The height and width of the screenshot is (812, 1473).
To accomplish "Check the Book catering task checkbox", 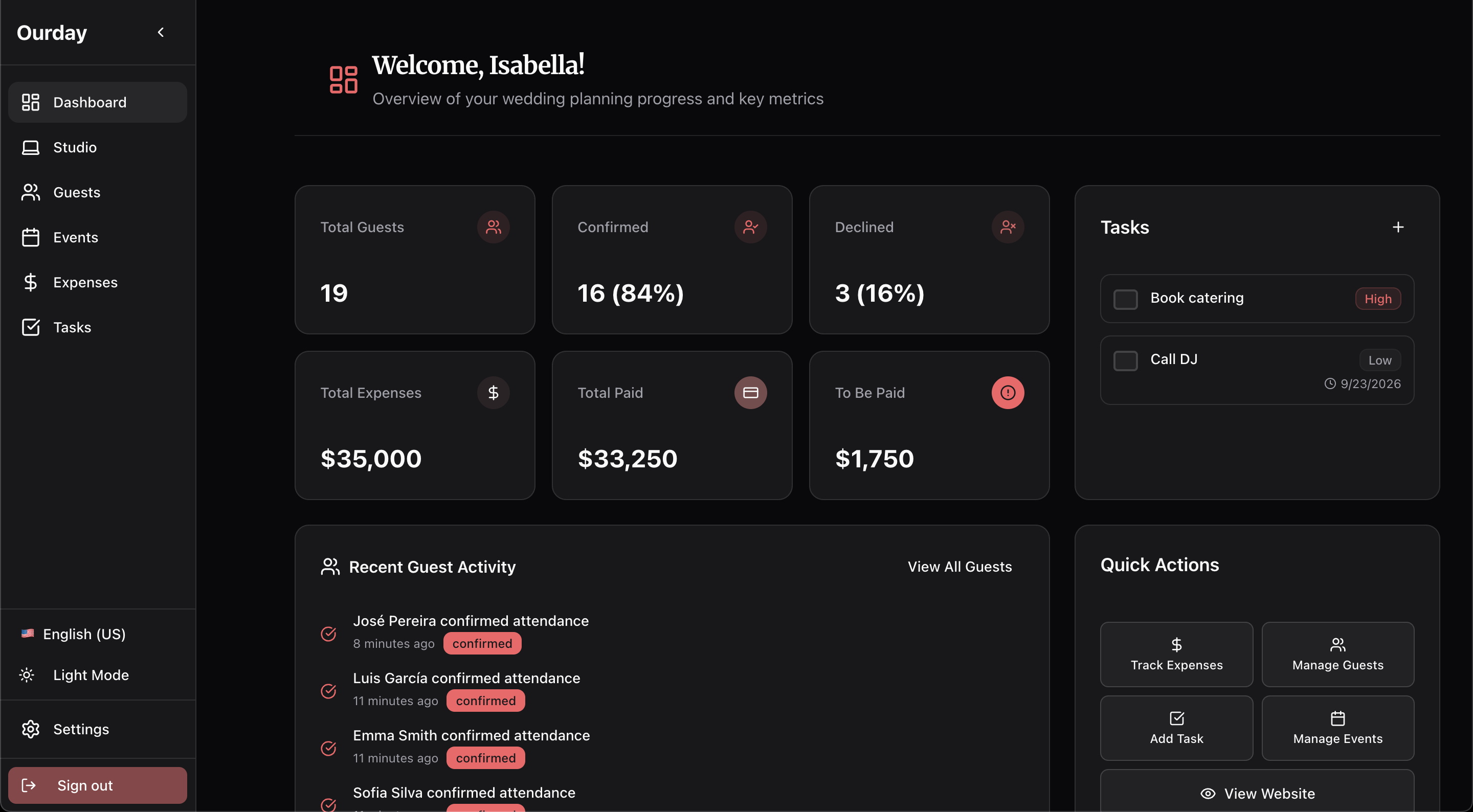I will [x=1125, y=299].
